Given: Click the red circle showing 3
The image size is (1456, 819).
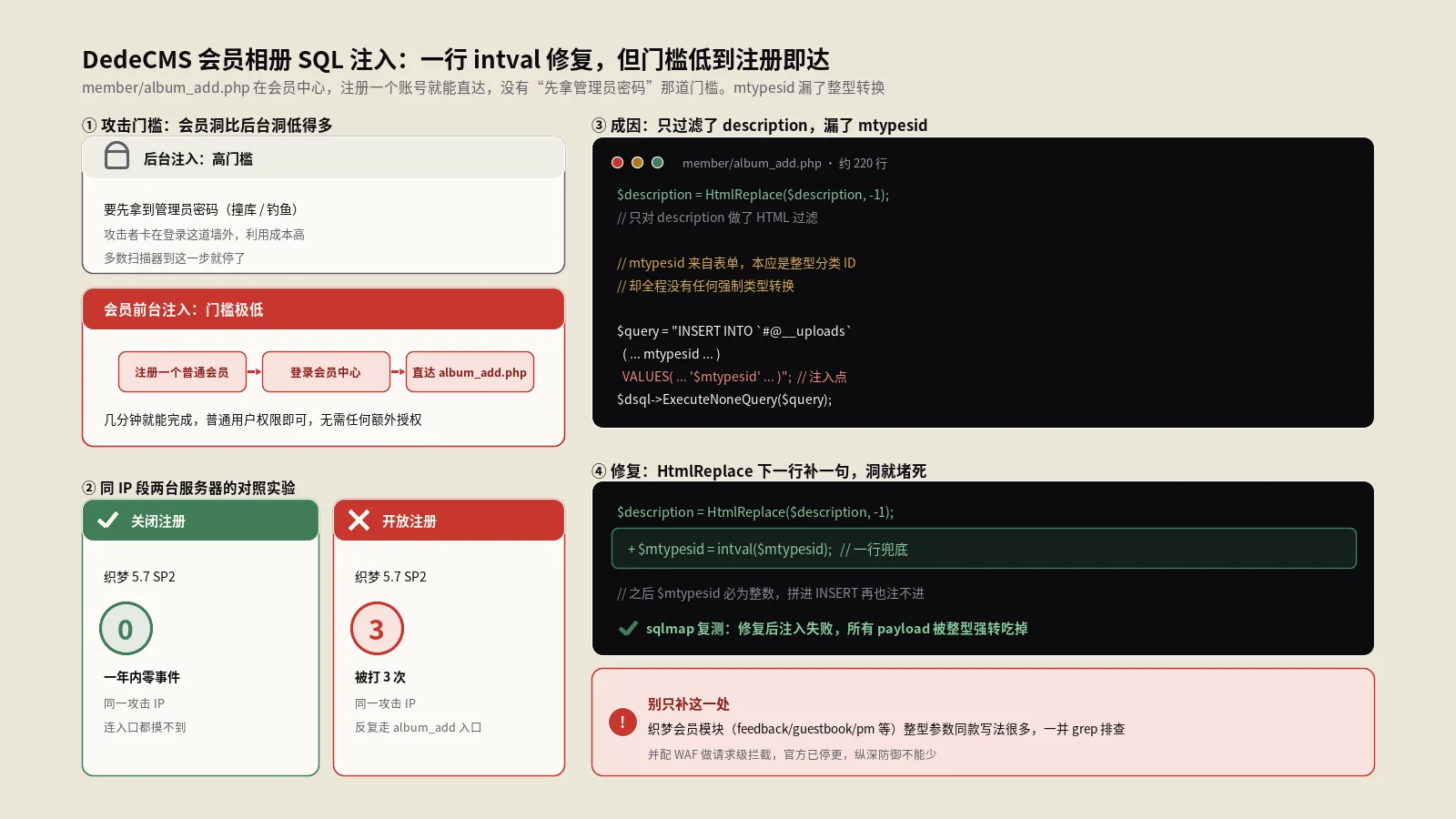Looking at the screenshot, I should 377,629.
